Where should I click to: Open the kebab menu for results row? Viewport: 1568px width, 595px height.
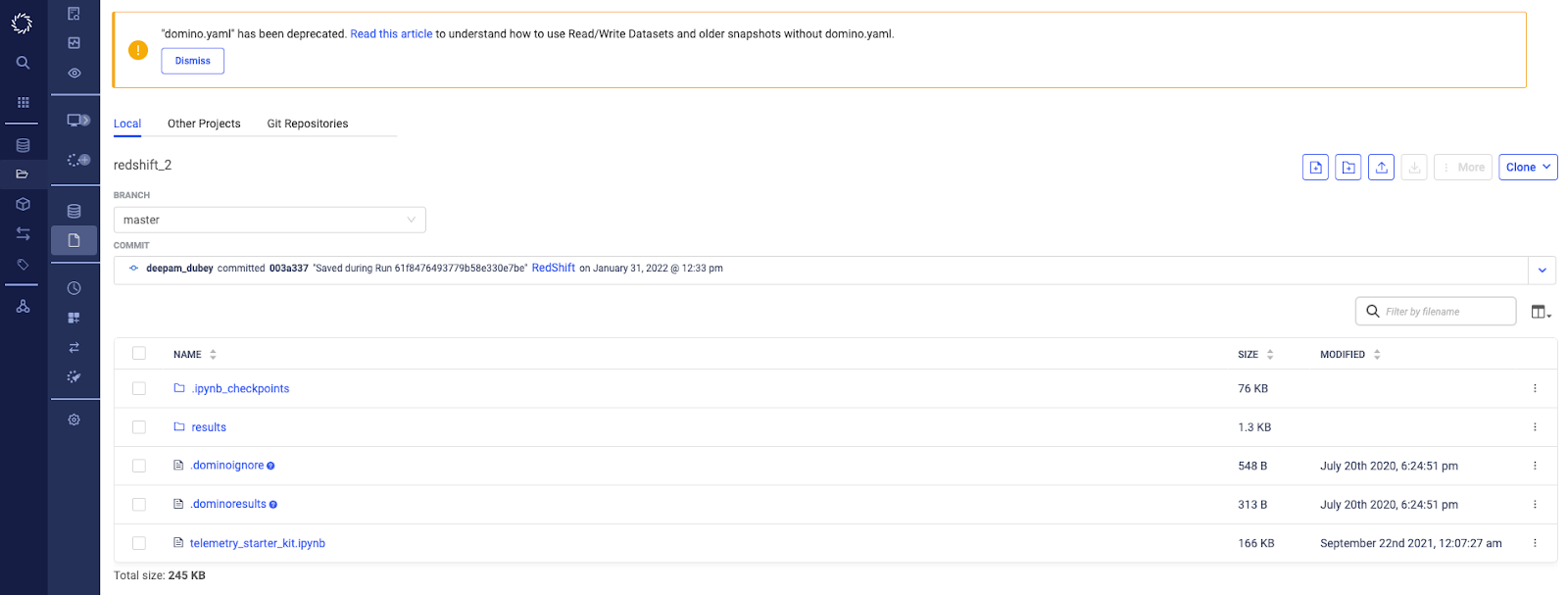[1535, 427]
